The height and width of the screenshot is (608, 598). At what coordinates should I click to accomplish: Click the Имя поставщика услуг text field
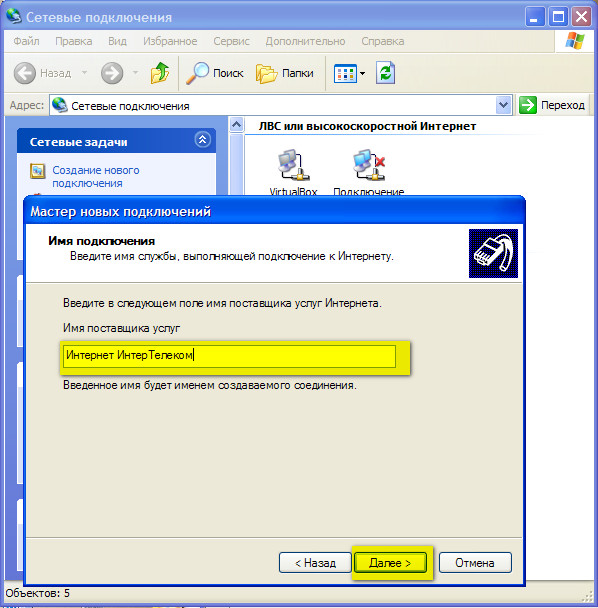(x=229, y=356)
